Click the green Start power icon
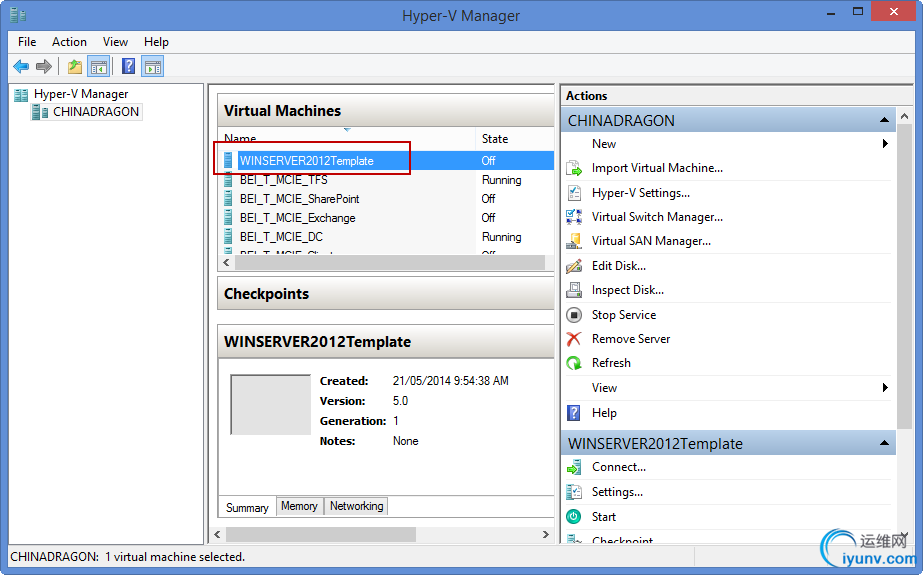This screenshot has width=923, height=575. point(574,517)
